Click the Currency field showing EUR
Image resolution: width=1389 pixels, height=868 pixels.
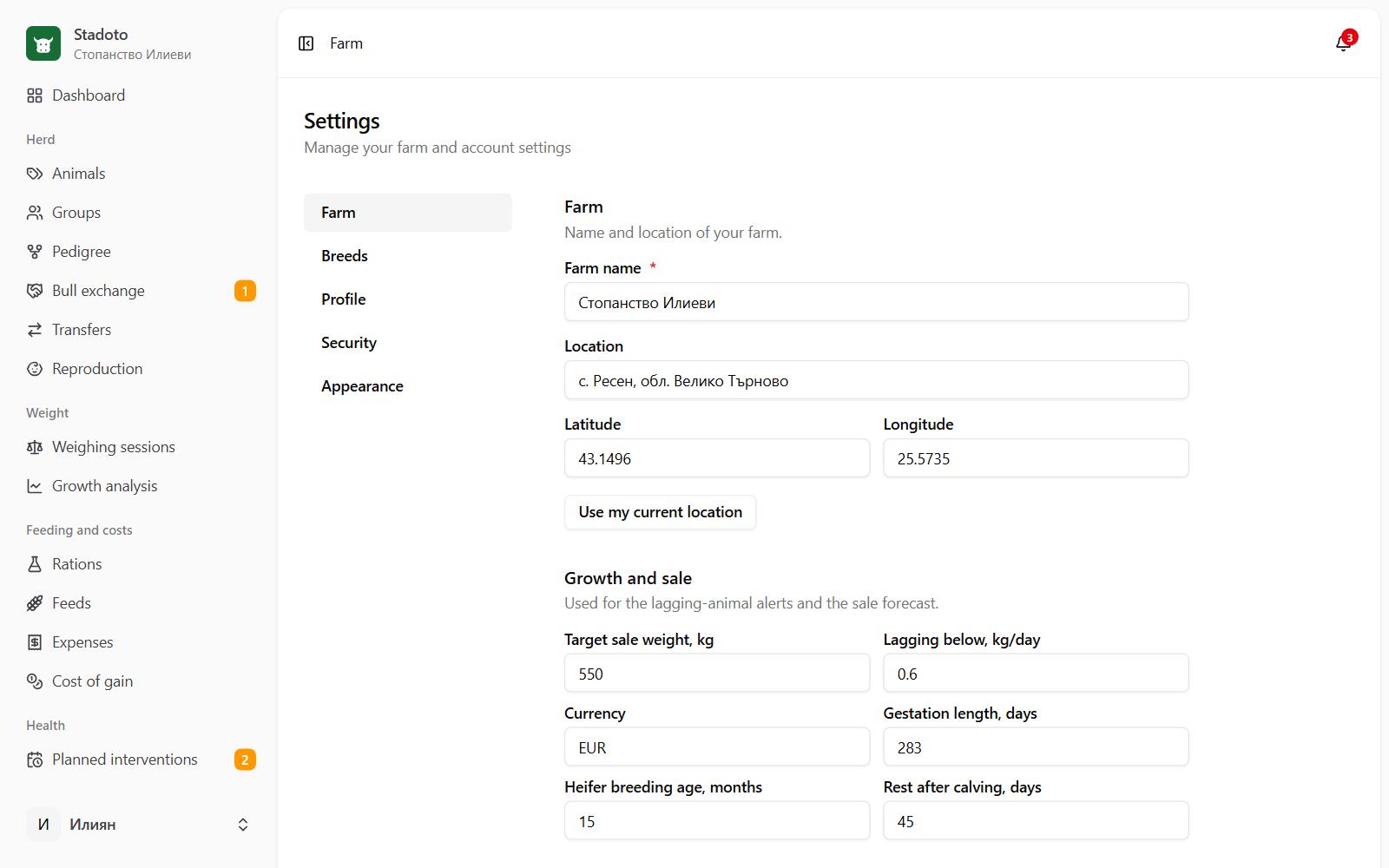tap(717, 747)
